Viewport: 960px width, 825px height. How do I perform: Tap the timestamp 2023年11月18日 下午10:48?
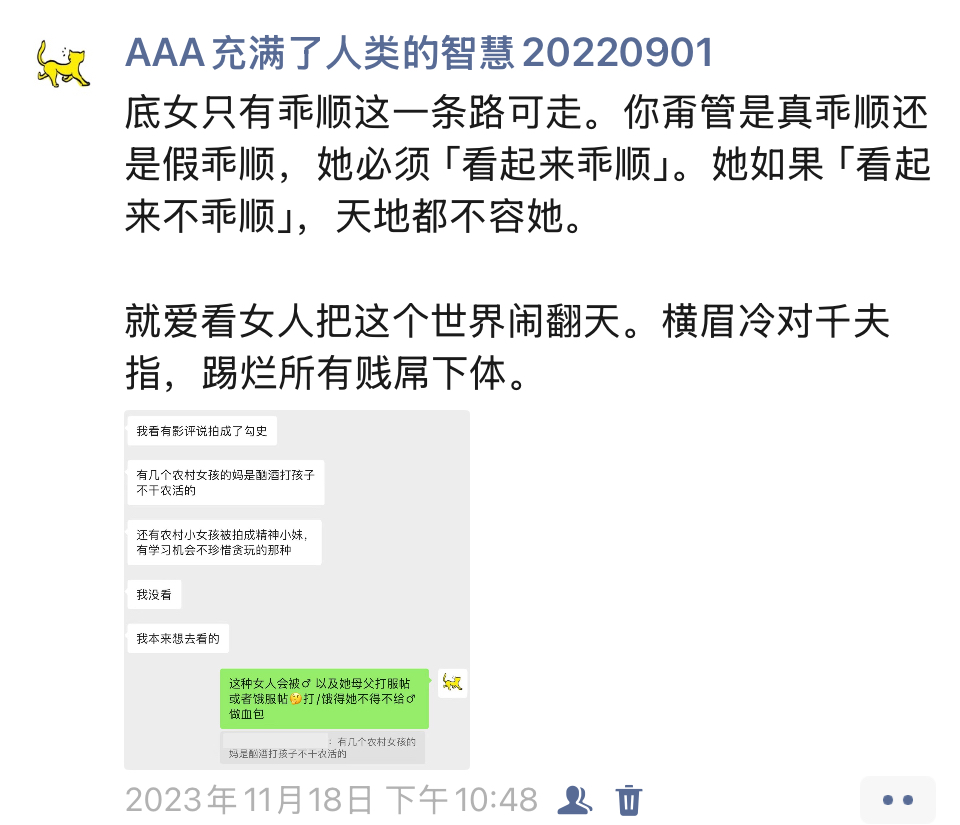(x=331, y=800)
